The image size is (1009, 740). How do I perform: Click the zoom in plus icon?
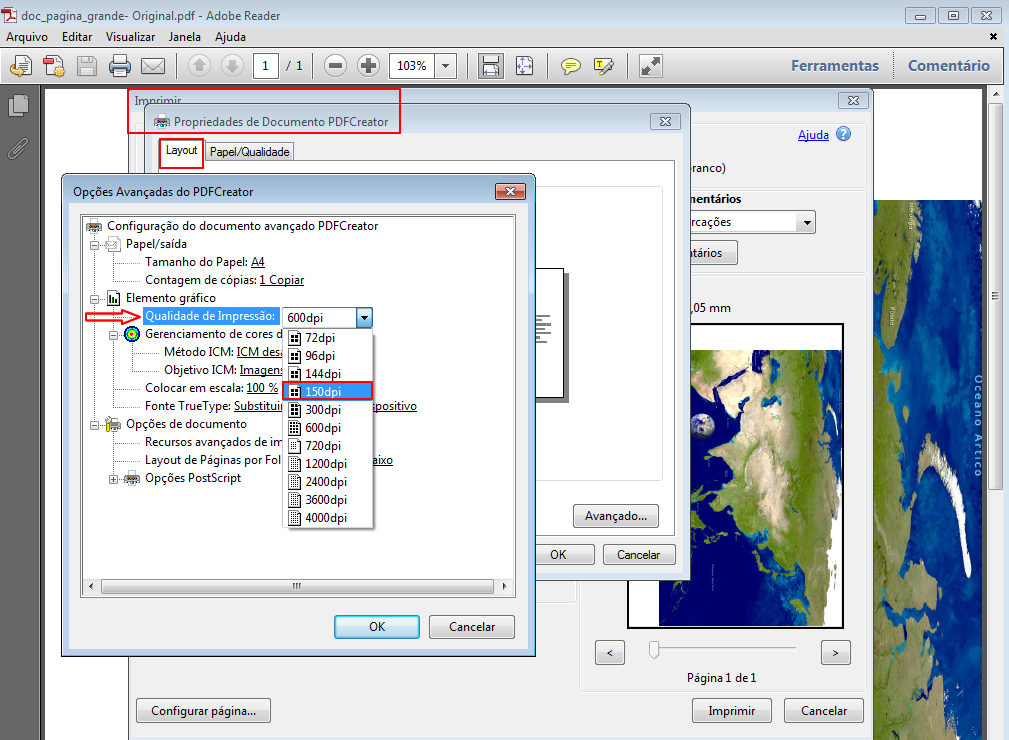368,66
